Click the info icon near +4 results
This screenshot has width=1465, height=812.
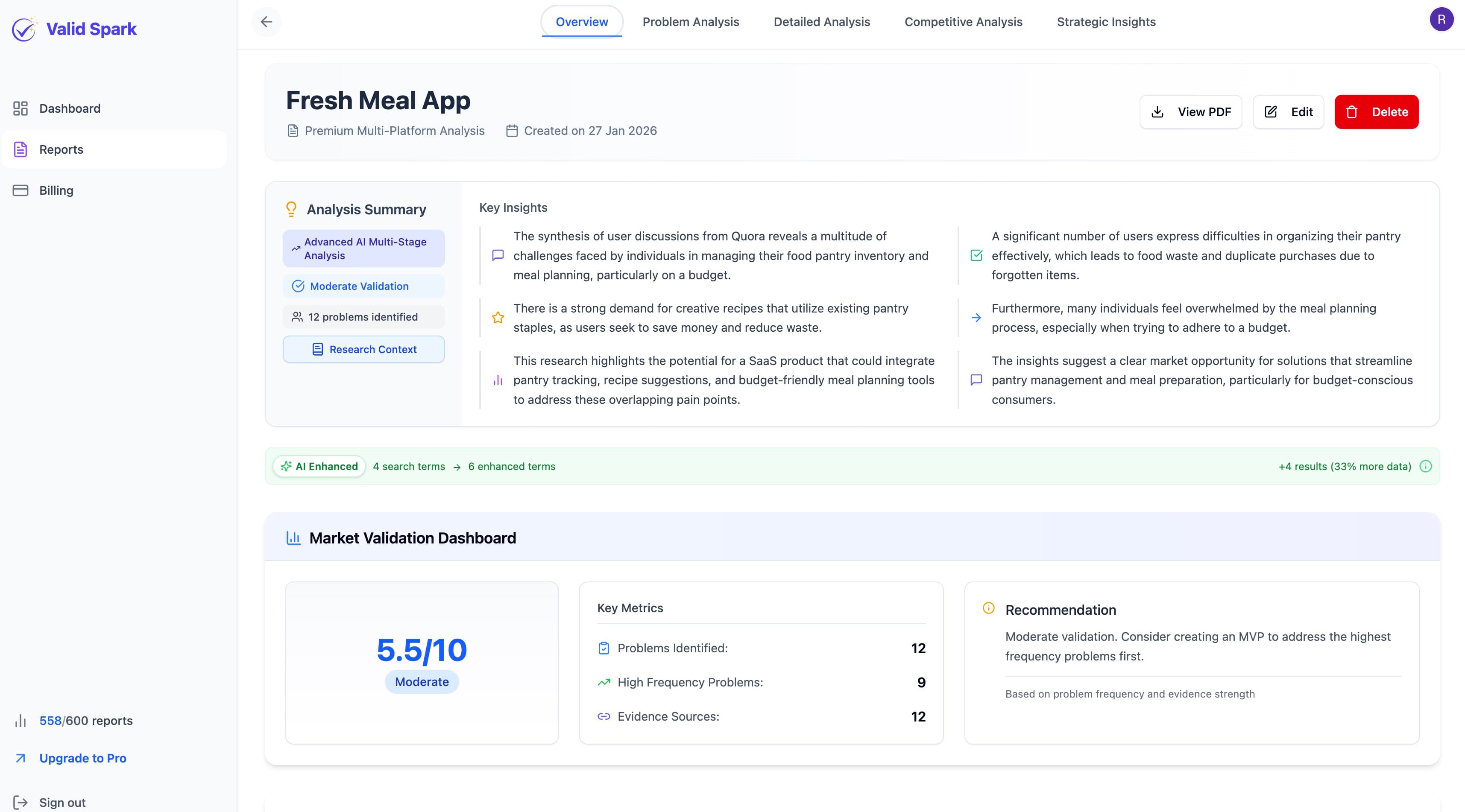click(1426, 466)
